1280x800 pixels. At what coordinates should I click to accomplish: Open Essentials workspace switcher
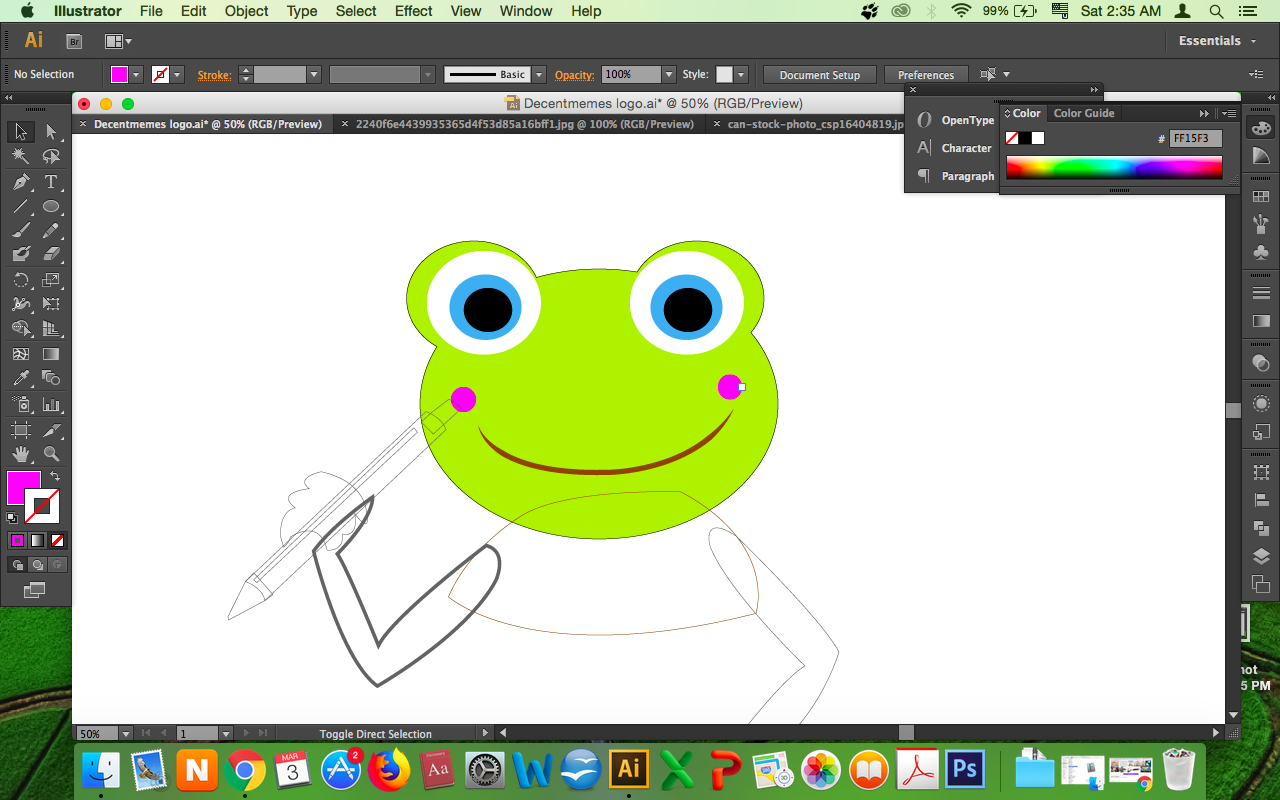pyautogui.click(x=1216, y=41)
